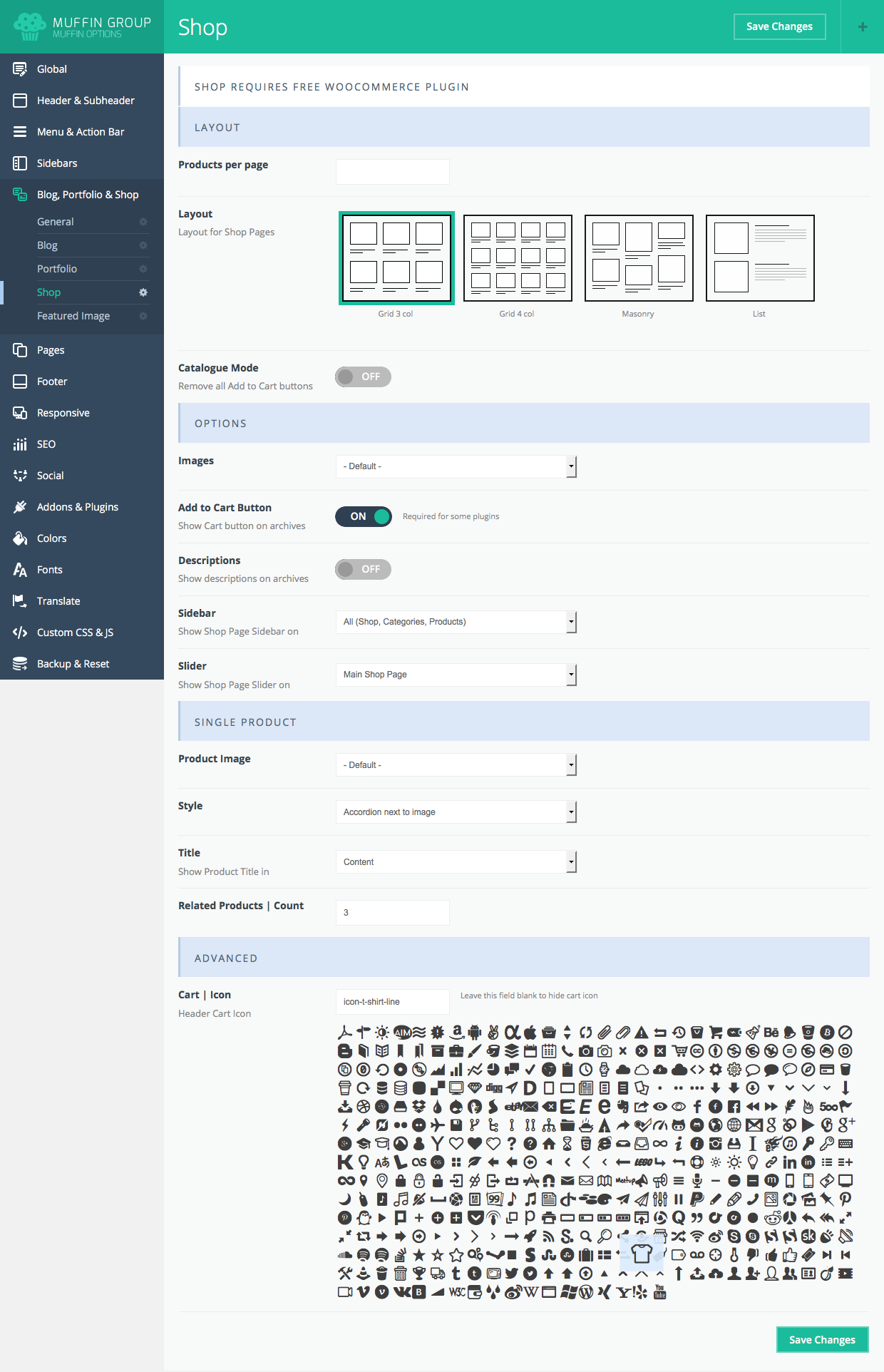Select the PayPal icon
Screen dimensions: 884x1372
(697, 1199)
